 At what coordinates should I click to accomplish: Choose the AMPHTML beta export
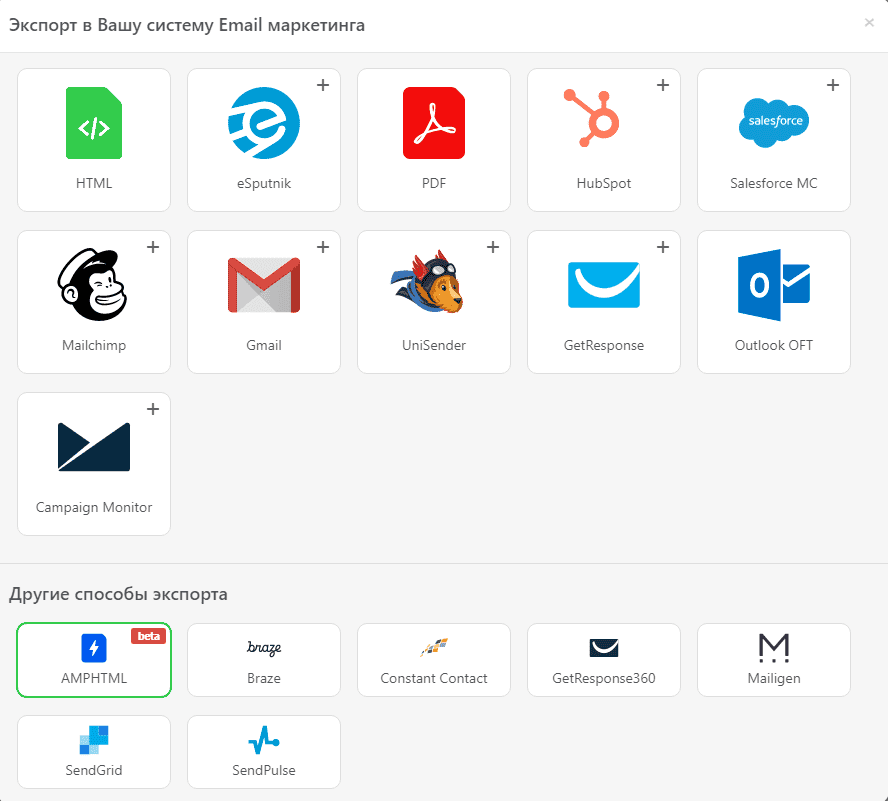93,660
